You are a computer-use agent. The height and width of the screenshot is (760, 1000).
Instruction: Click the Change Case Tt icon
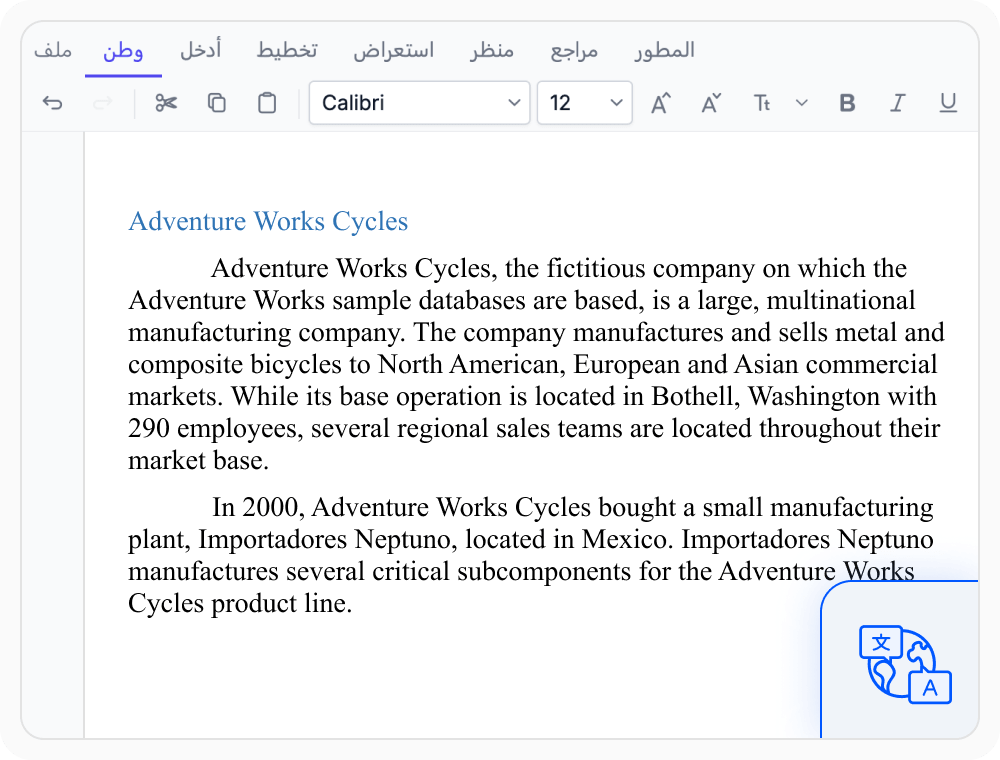point(762,103)
